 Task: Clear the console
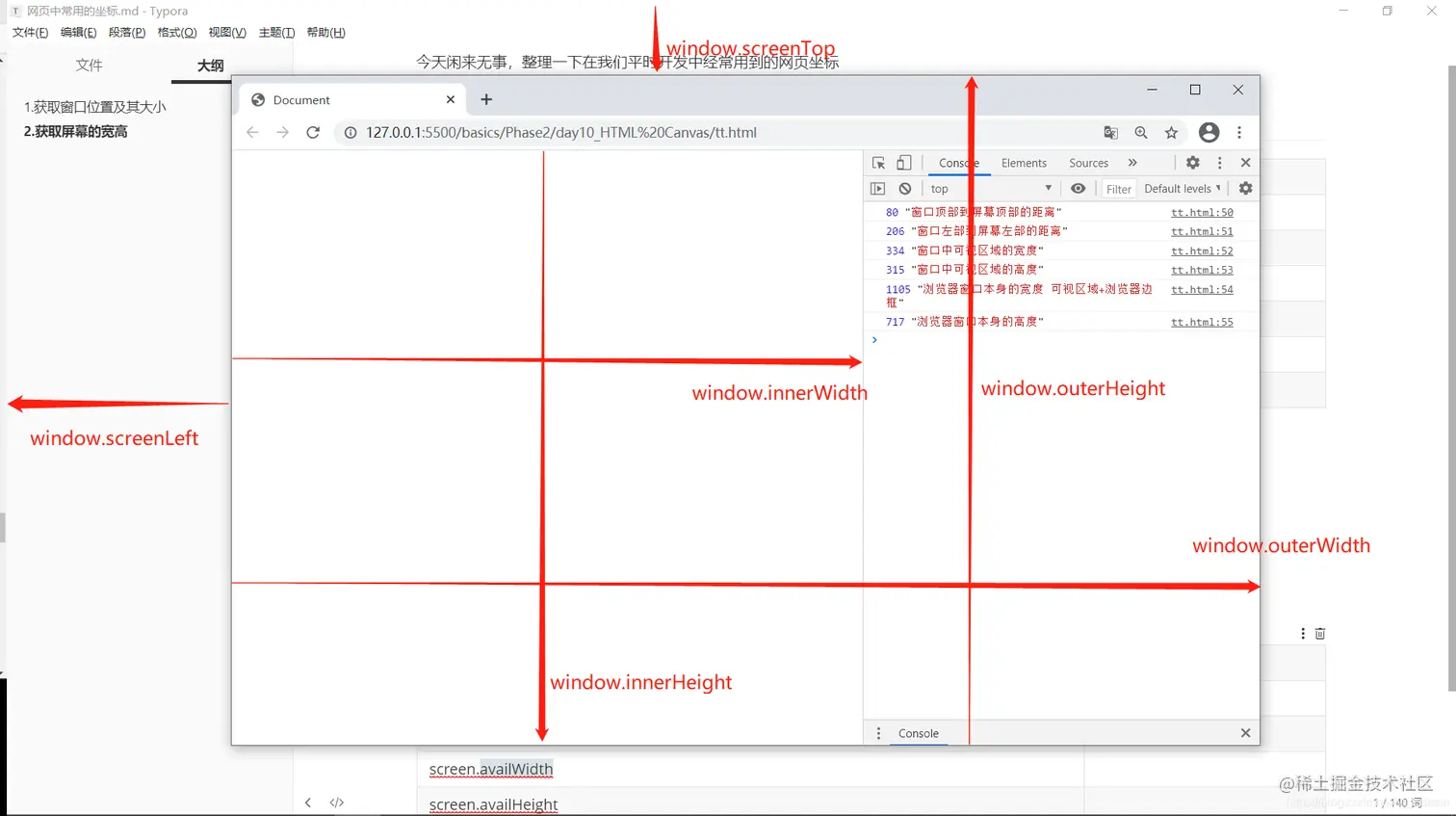click(904, 189)
